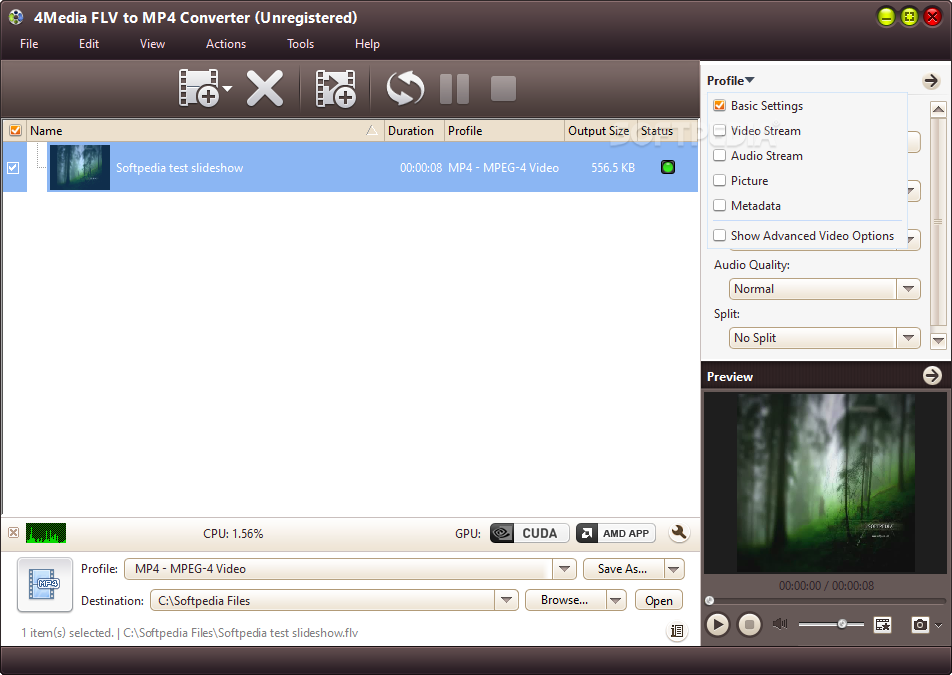Click the clip effects film star icon
The height and width of the screenshot is (675, 952).
(x=882, y=624)
